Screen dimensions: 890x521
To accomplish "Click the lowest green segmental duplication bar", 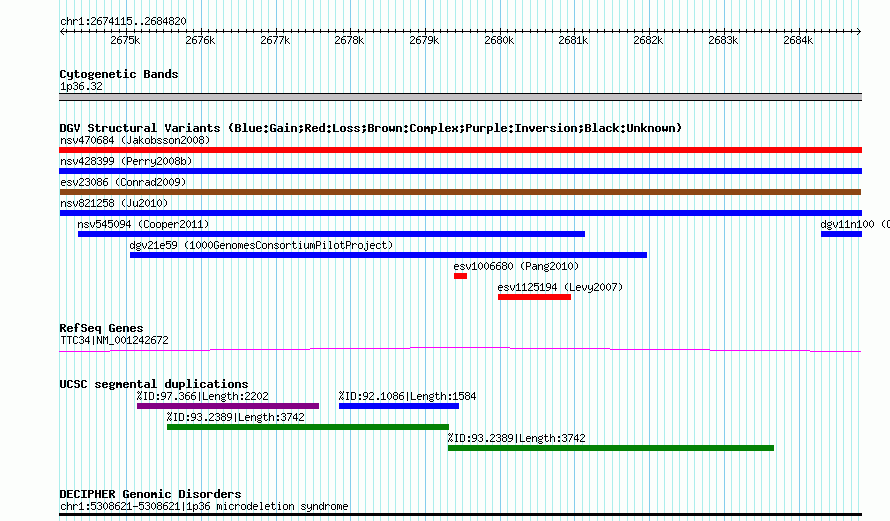I will point(611,448).
